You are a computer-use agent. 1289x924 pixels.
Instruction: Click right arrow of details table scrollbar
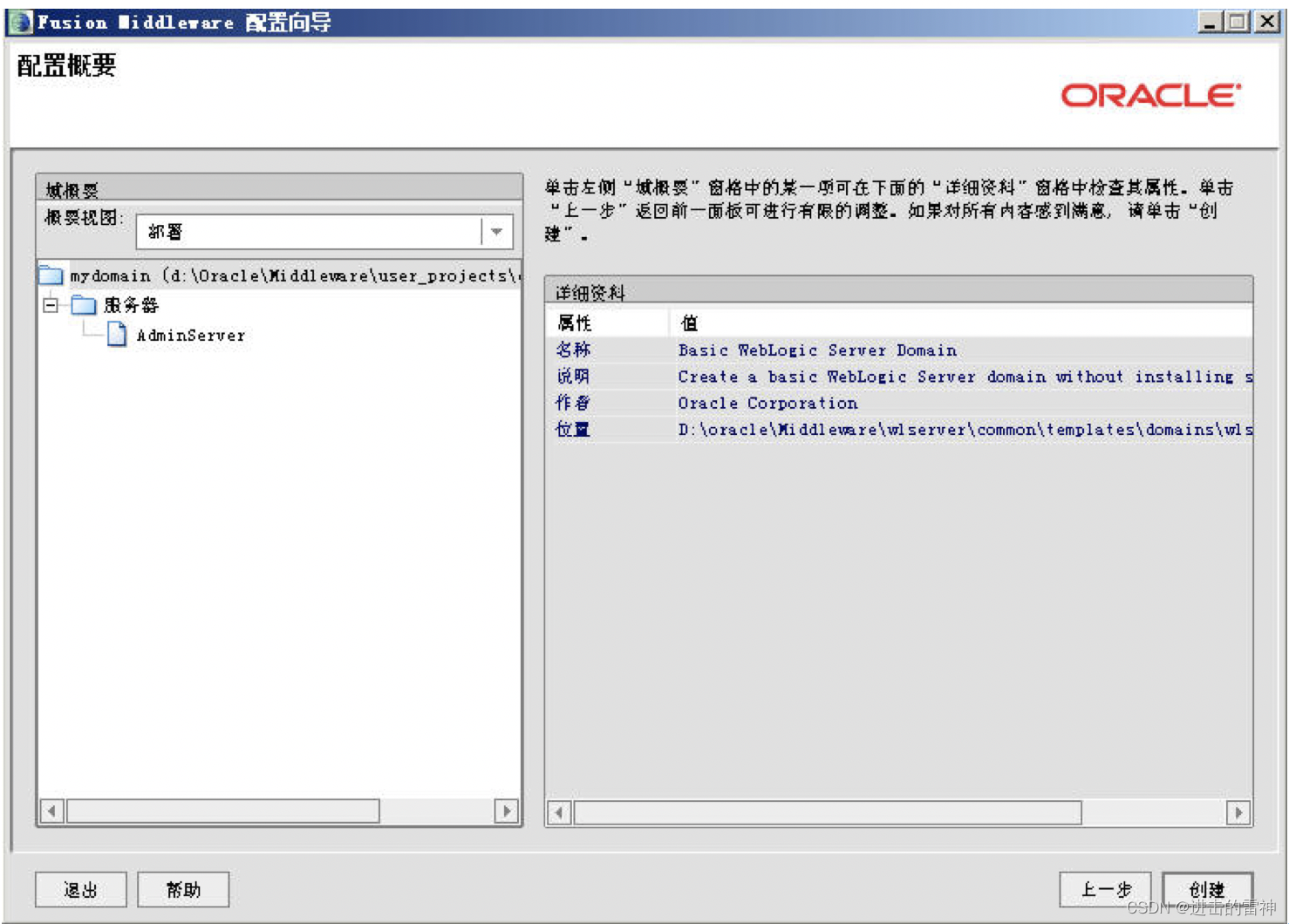point(1238,813)
